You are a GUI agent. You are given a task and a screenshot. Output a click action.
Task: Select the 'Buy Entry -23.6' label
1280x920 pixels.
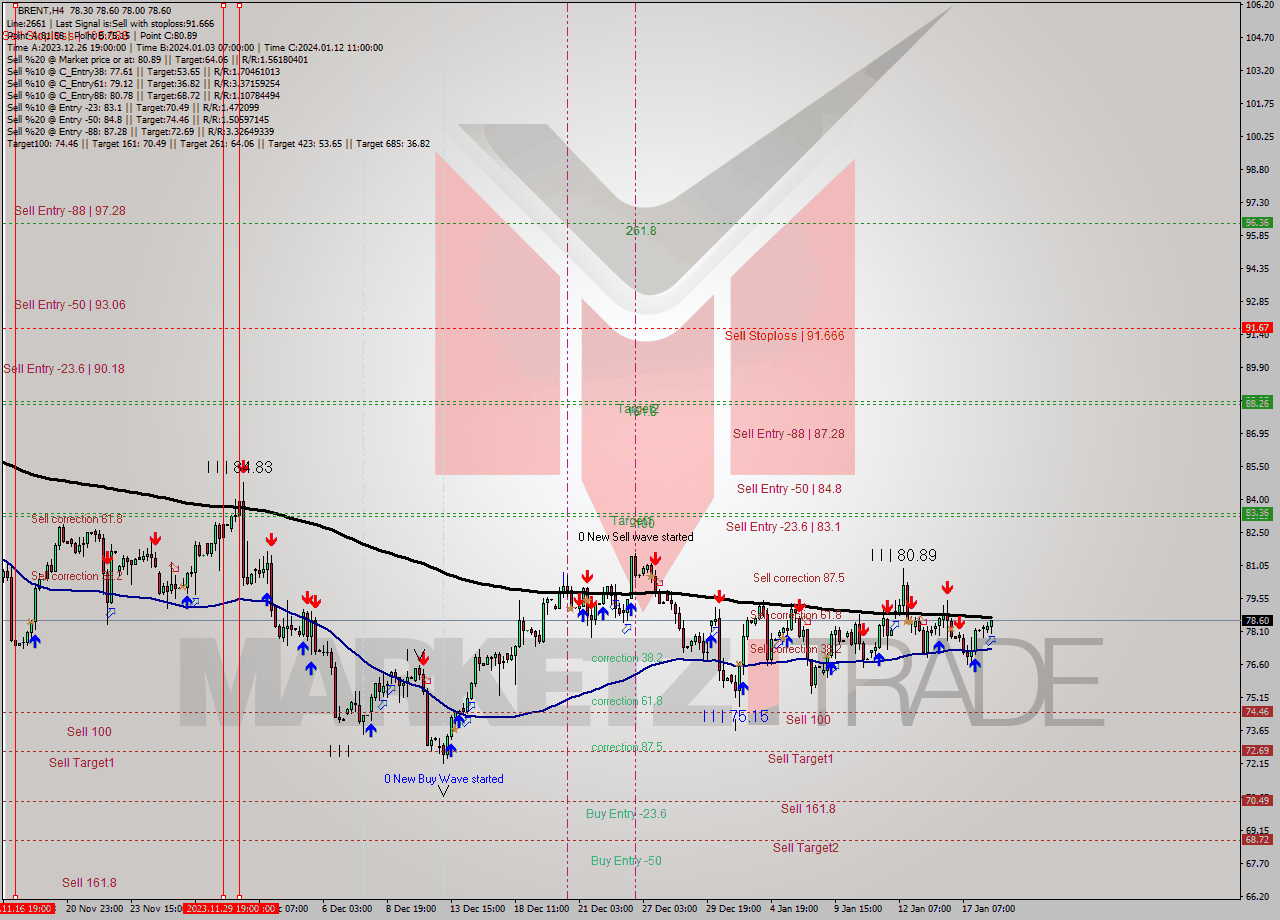point(626,814)
